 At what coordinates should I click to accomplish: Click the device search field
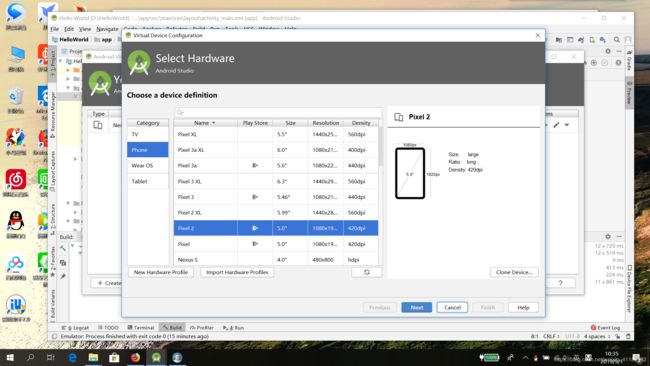[x=278, y=112]
